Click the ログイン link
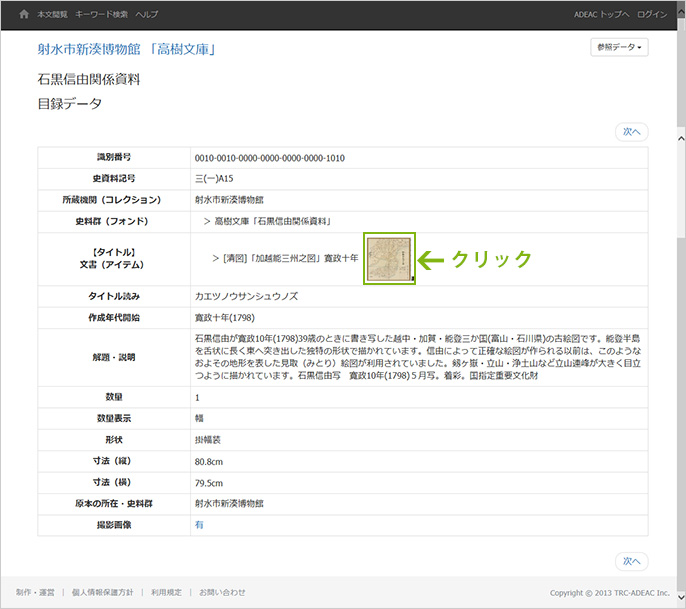The width and height of the screenshot is (686, 609). pyautogui.click(x=651, y=15)
